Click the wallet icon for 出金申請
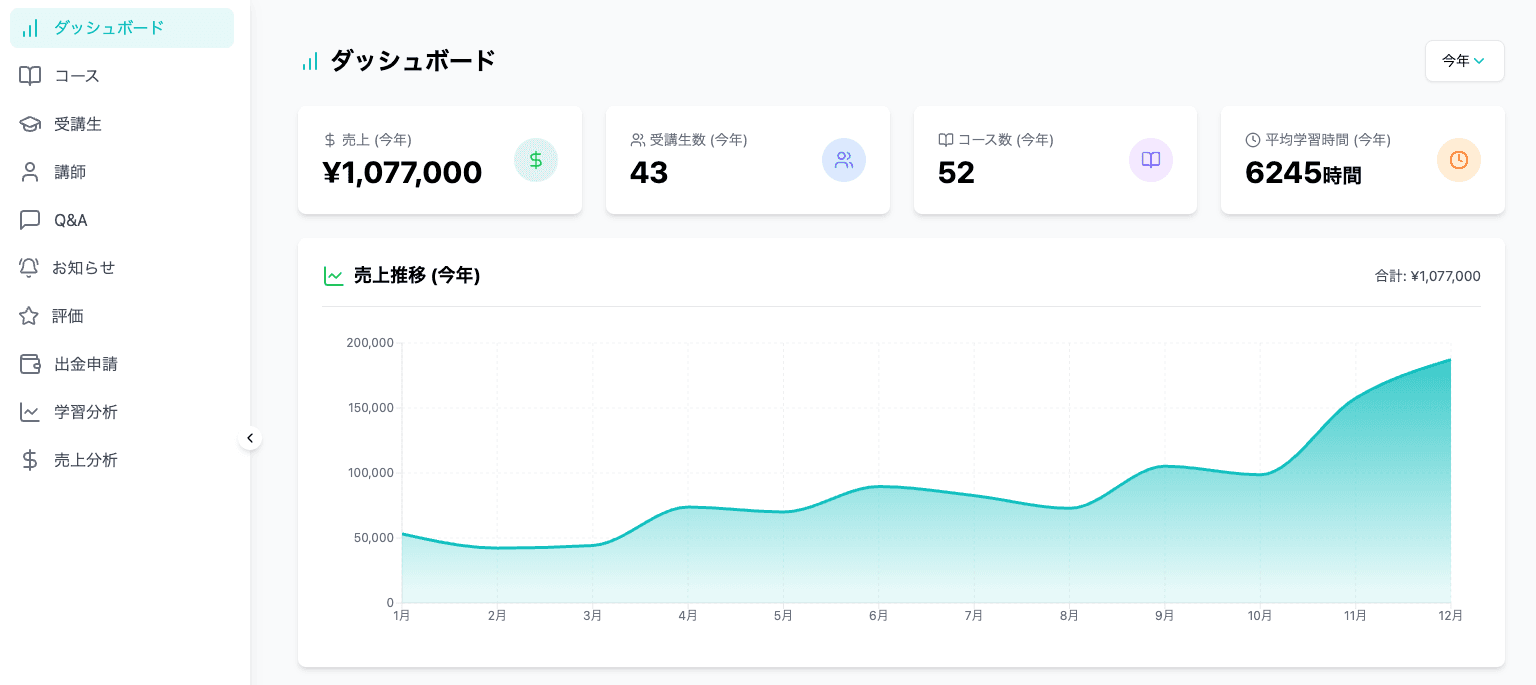 tap(30, 364)
